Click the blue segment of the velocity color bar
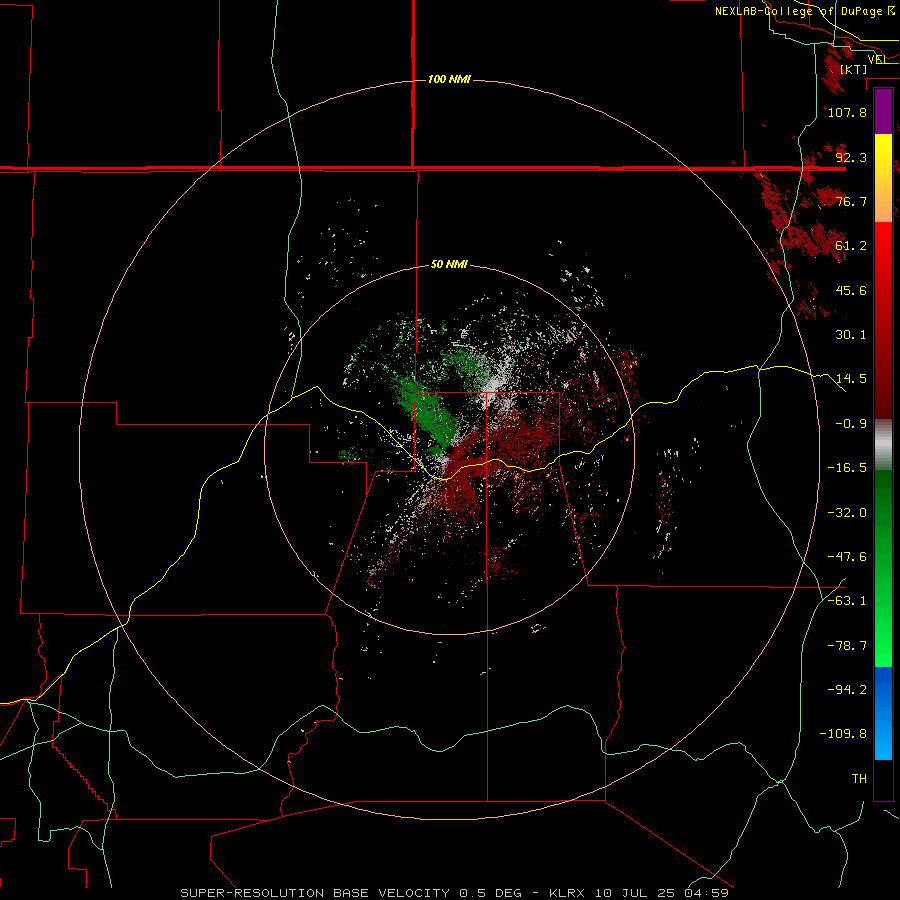 [883, 713]
